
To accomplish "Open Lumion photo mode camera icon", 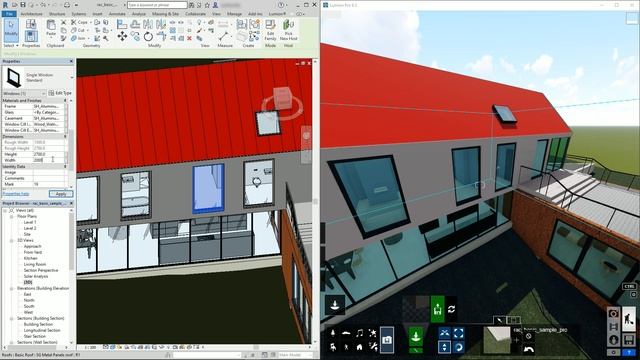I will pos(613,313).
